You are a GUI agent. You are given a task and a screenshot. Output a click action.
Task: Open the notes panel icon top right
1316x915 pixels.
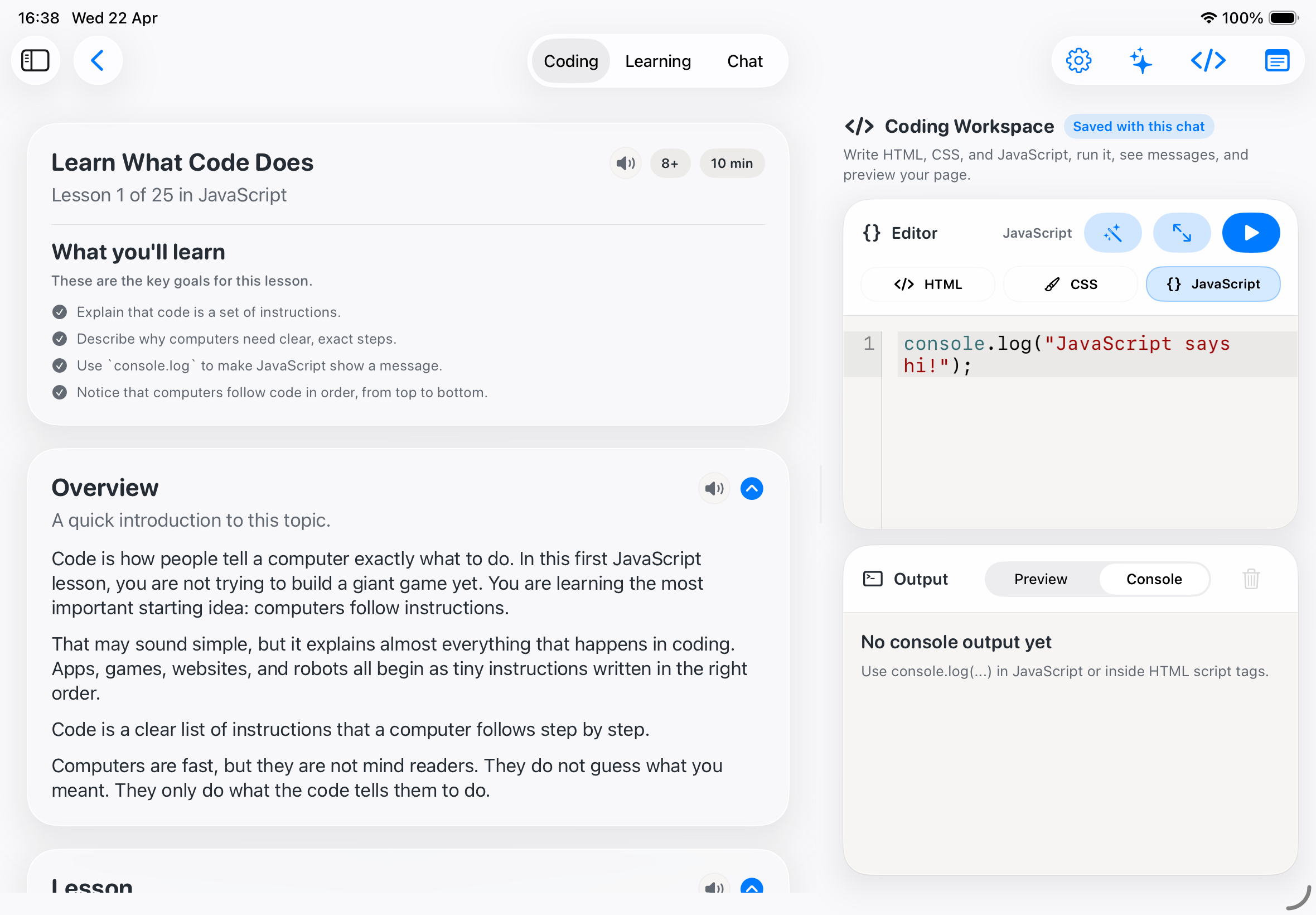point(1276,60)
